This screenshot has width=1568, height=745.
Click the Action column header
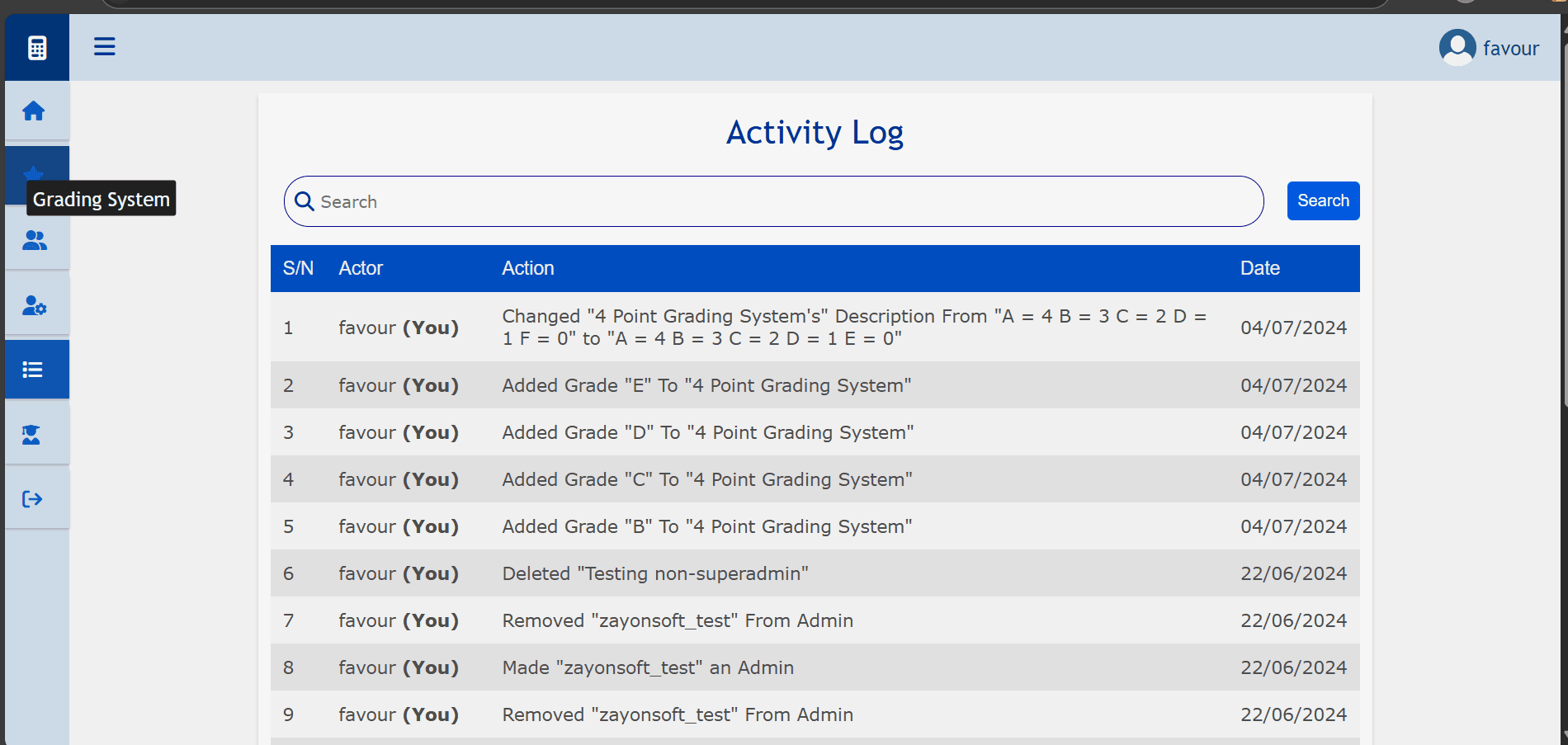coord(528,268)
